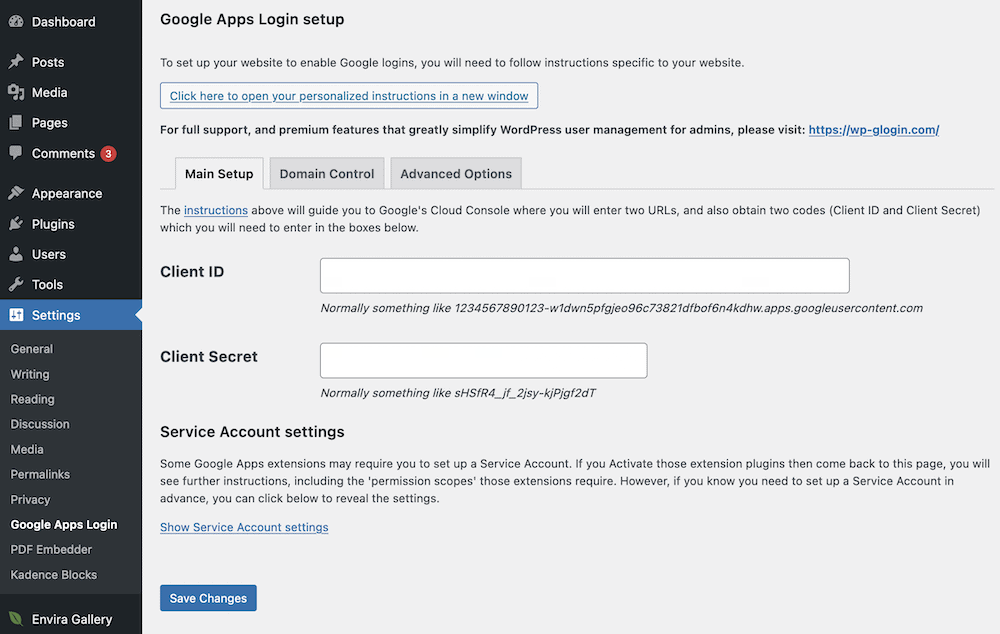Image resolution: width=1000 pixels, height=634 pixels.
Task: Click the Dashboard gauge icon
Action: coord(16,21)
